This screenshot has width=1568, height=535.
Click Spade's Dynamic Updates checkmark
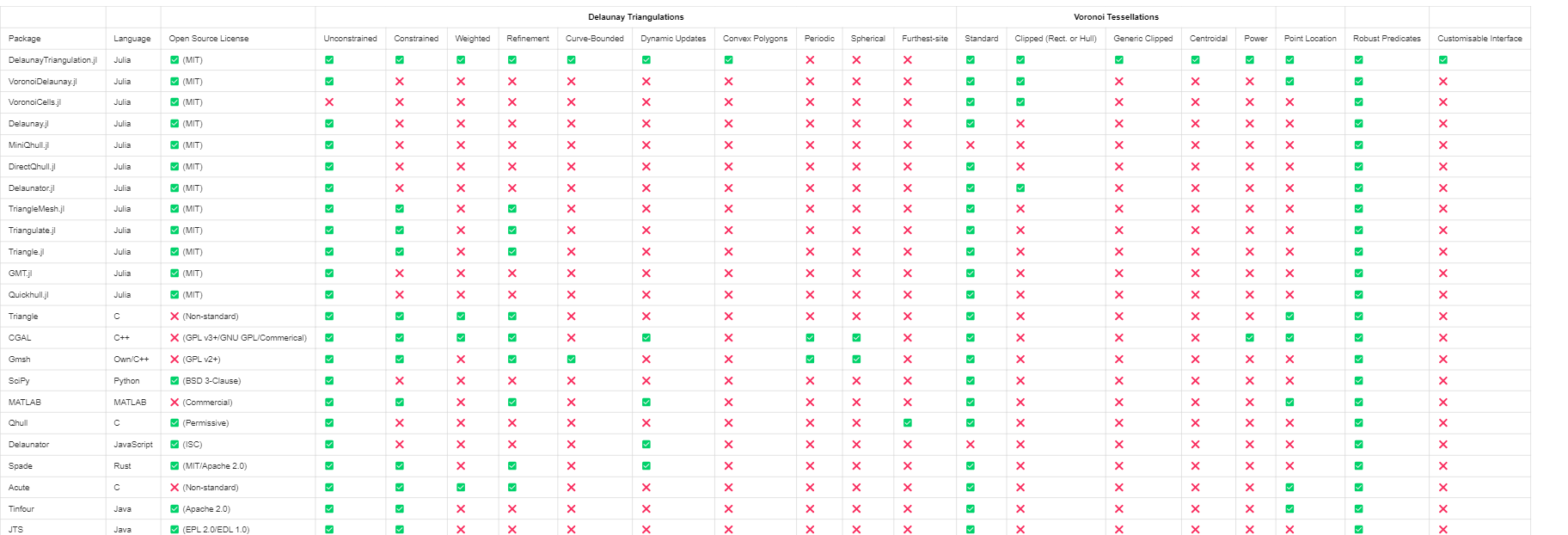pos(646,466)
